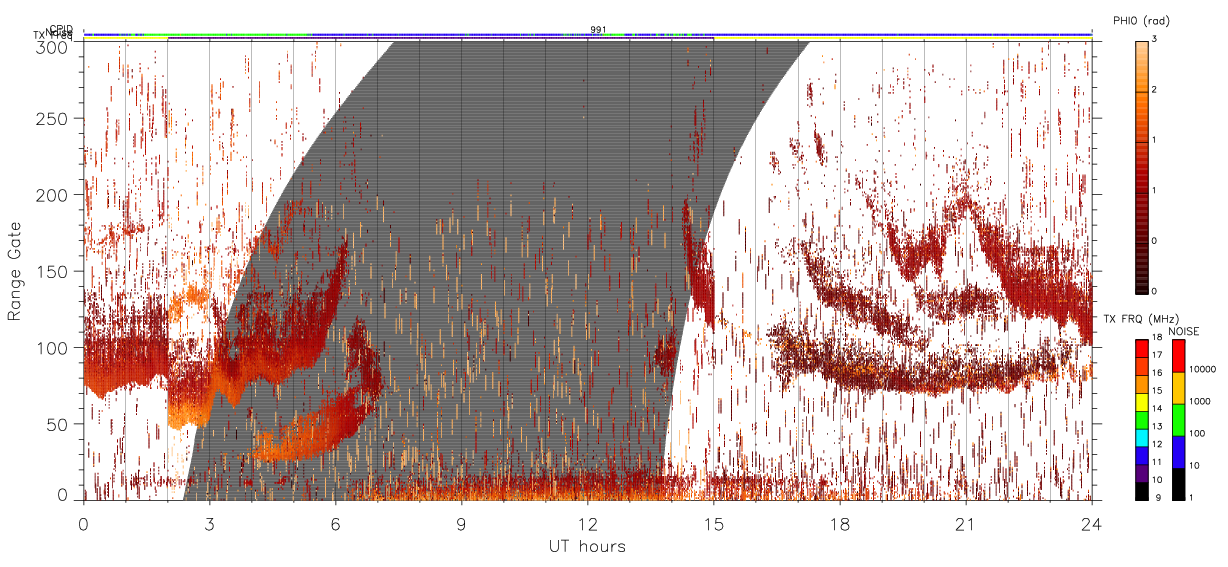Click the UT hours tick label 24
1228x567 pixels.
tap(1091, 523)
